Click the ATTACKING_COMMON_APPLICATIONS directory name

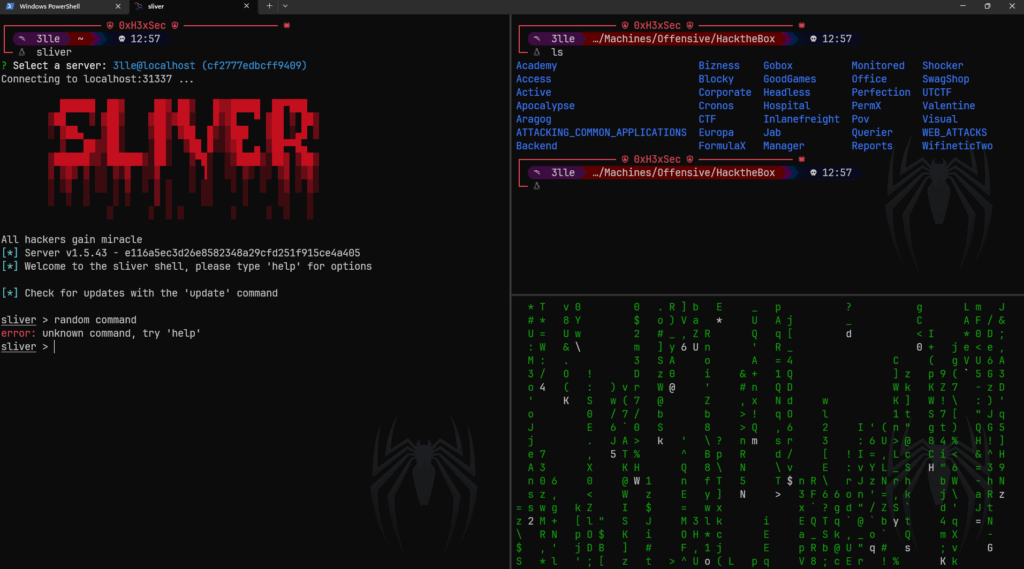coord(601,133)
